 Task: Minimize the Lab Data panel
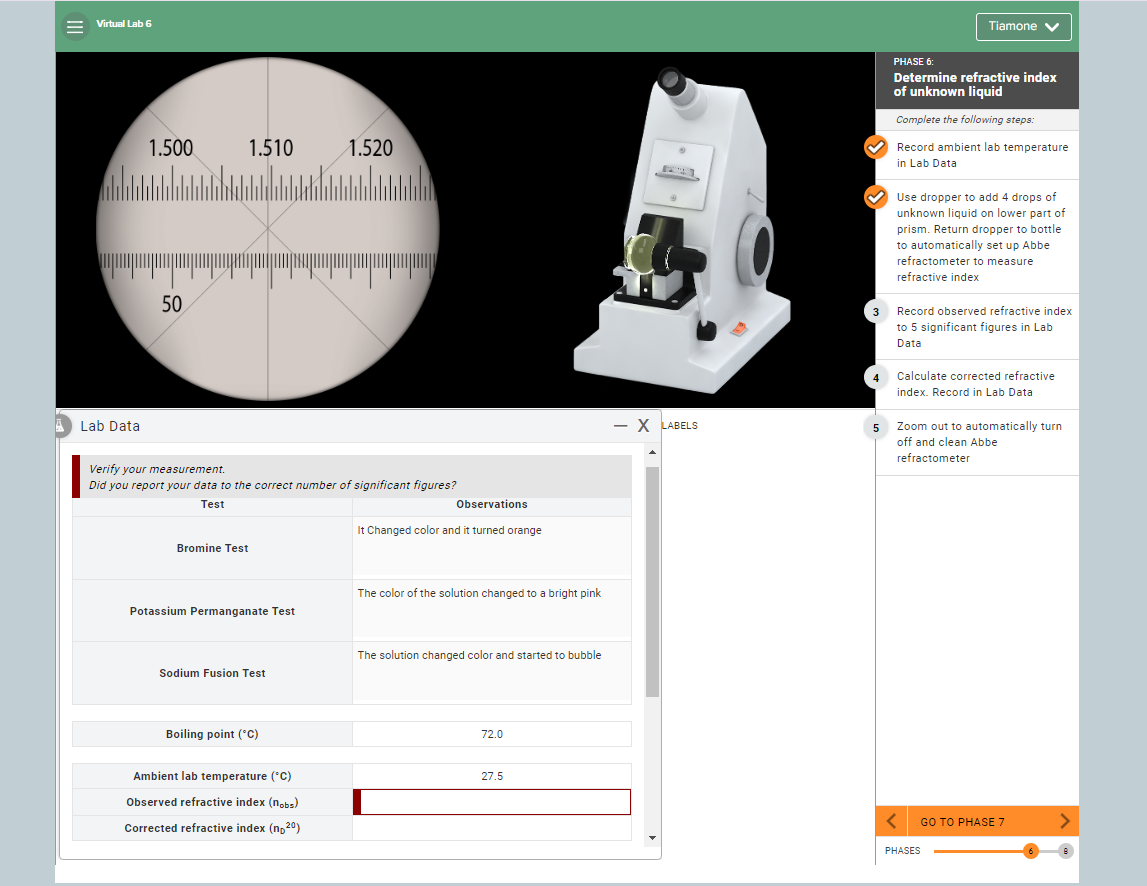click(x=619, y=425)
